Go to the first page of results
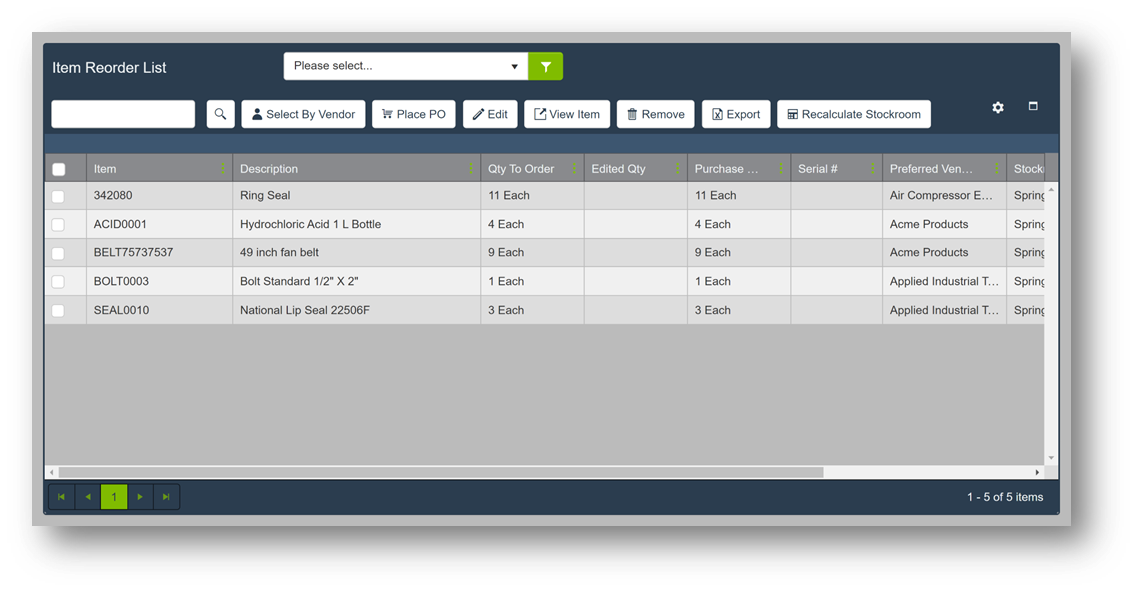The width and height of the screenshot is (1136, 591). 61,497
